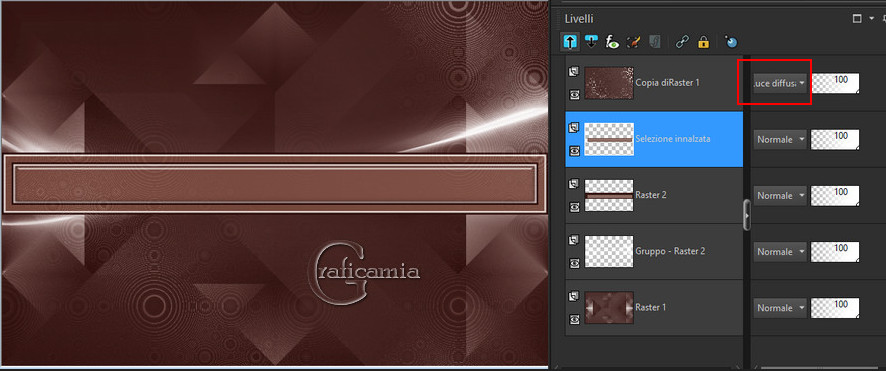Set opacity slider of Raster 2 layer
Image resolution: width=886 pixels, height=371 pixels.
tap(835, 195)
